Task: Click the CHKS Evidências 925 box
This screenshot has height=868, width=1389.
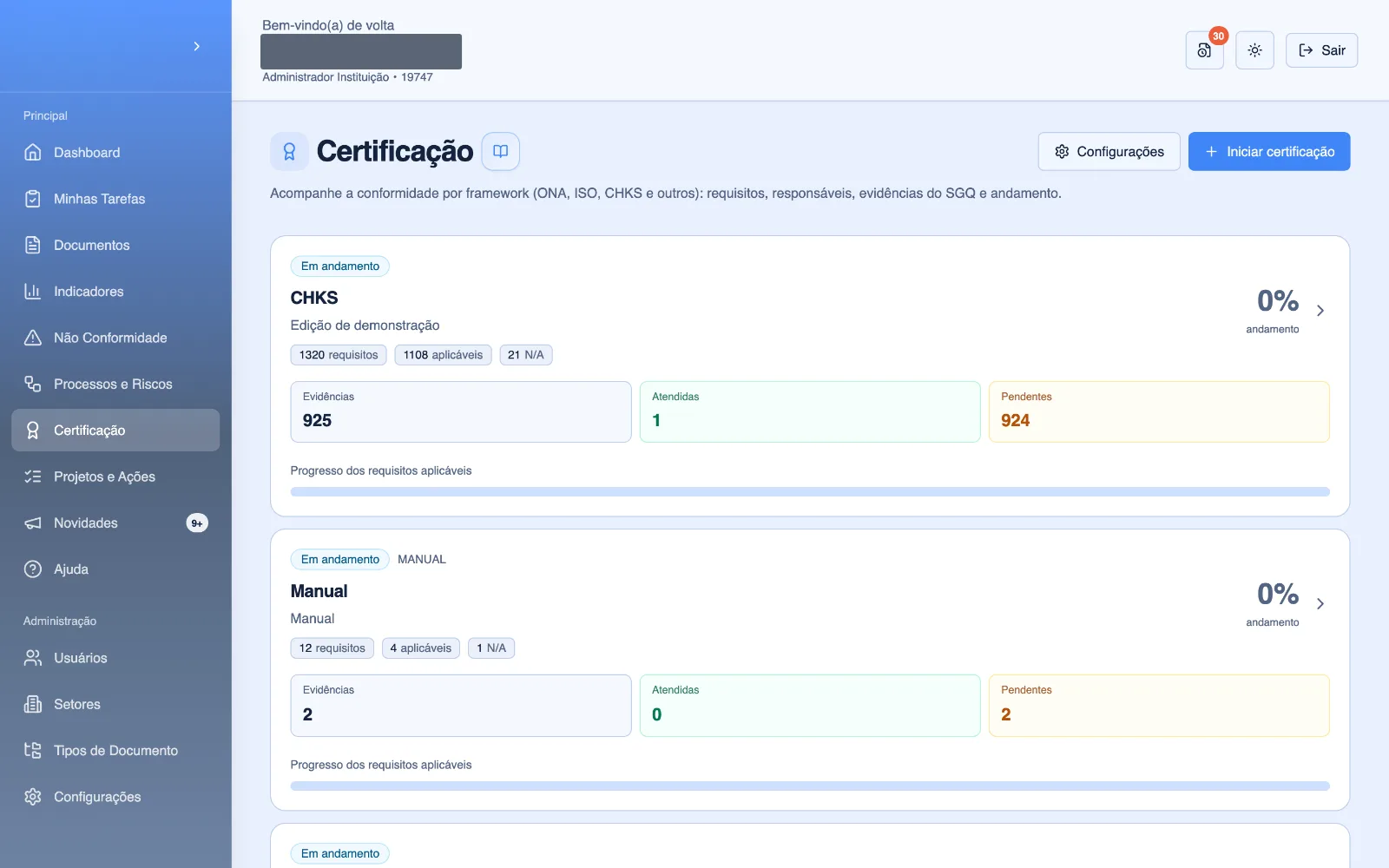Action: click(x=461, y=412)
